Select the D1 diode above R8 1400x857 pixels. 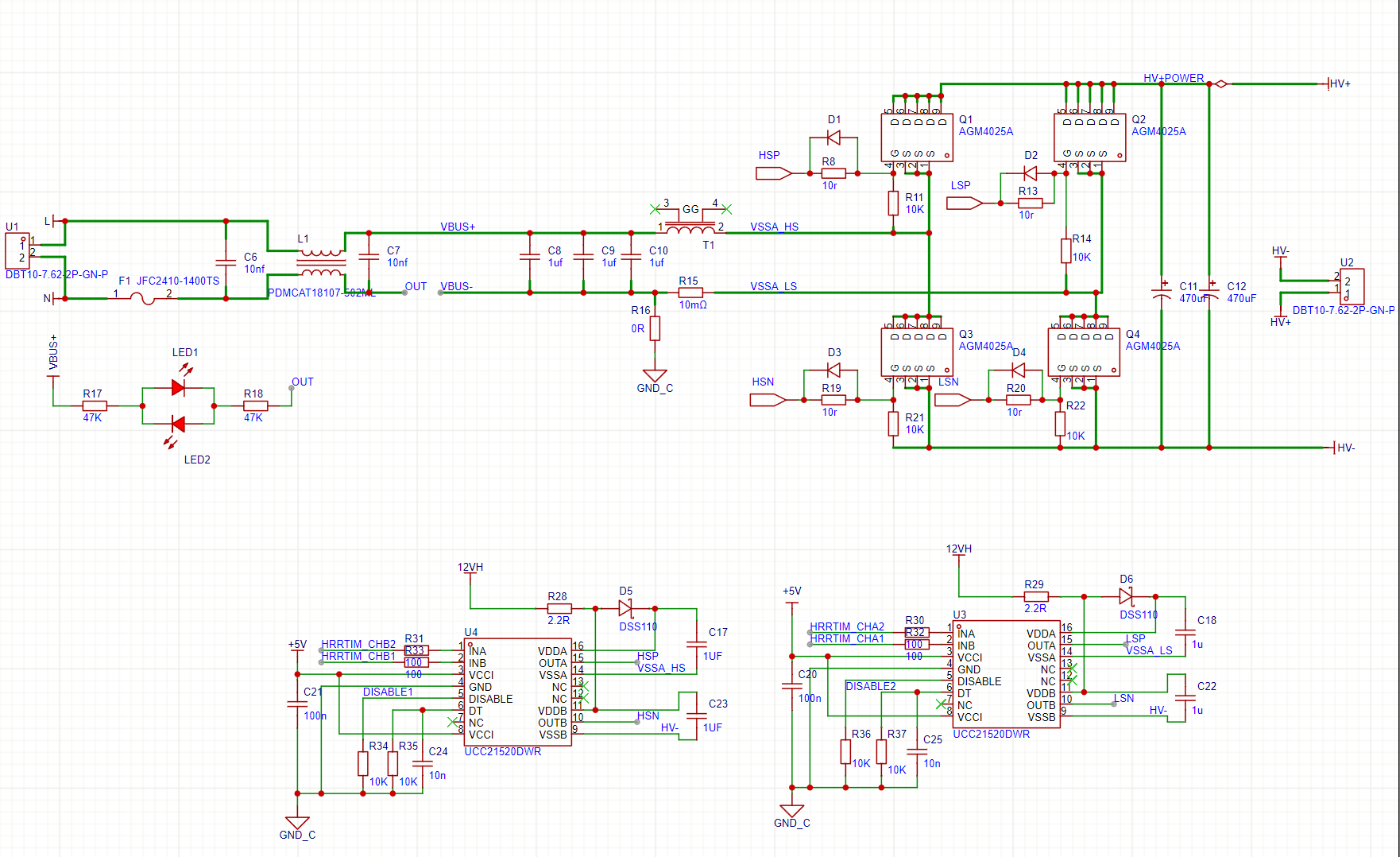point(833,138)
